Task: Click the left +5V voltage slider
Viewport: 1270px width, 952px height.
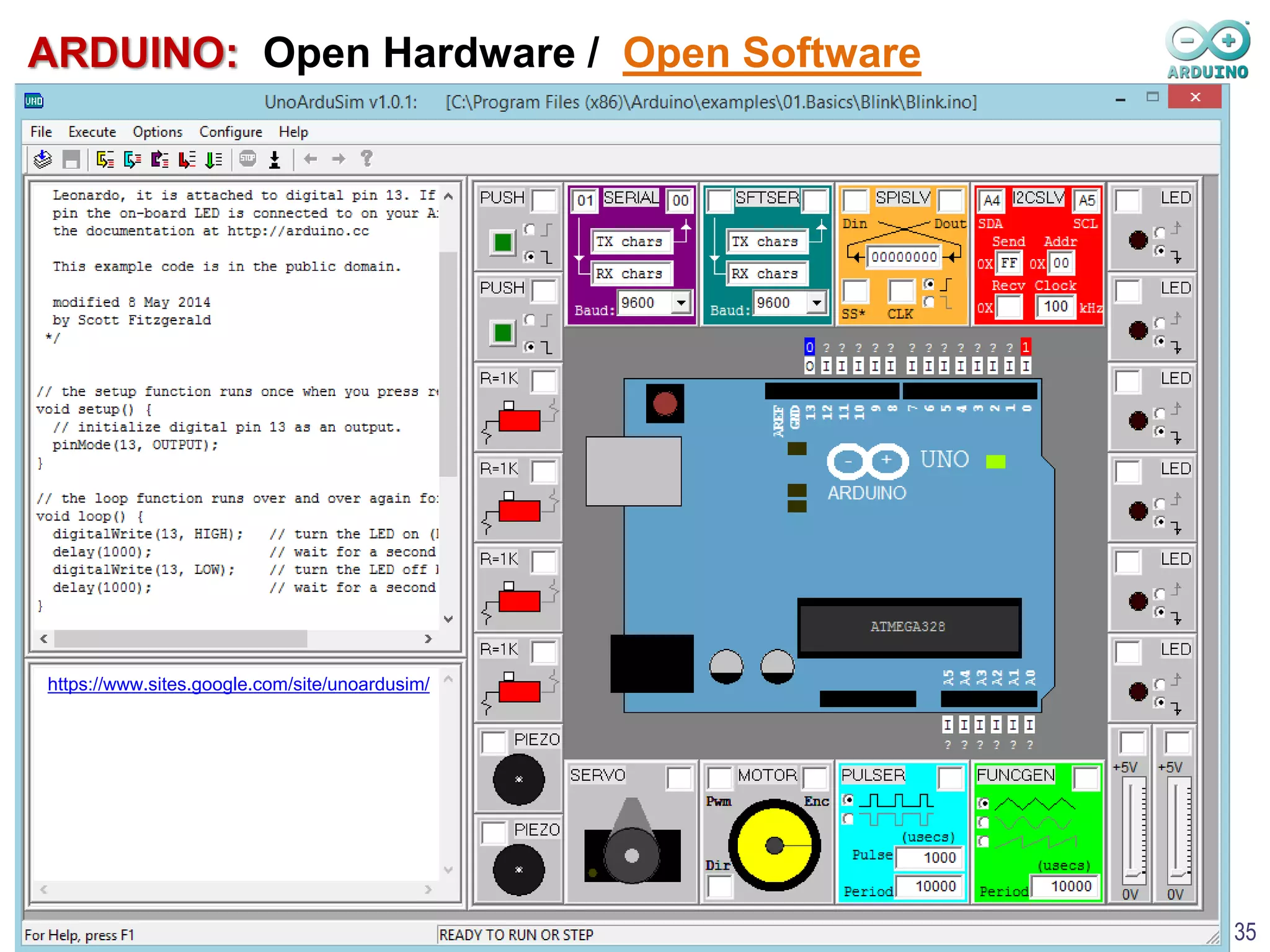Action: point(1134,830)
